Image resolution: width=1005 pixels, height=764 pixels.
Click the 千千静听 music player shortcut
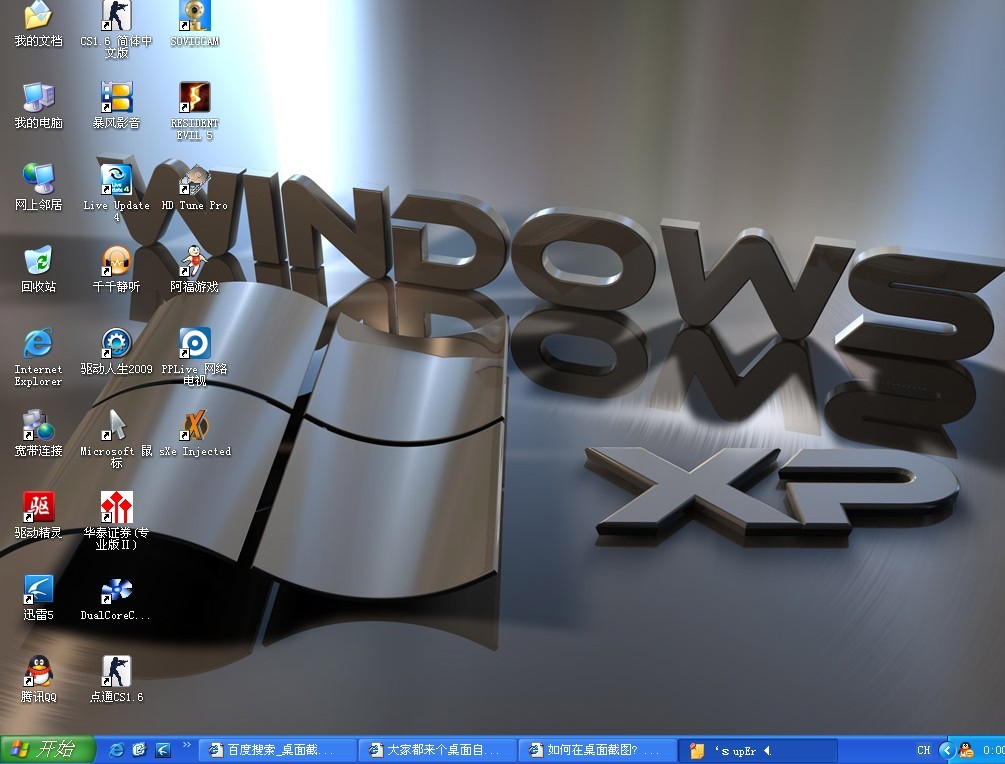point(116,269)
